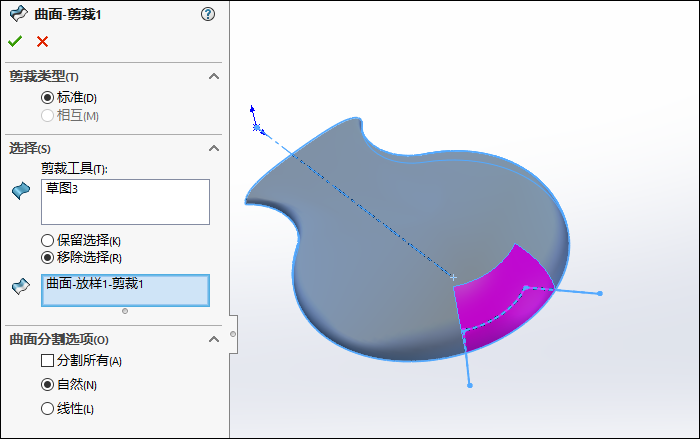The image size is (700, 439).
Task: Select the 相互(M) trim type
Action: (x=47, y=116)
